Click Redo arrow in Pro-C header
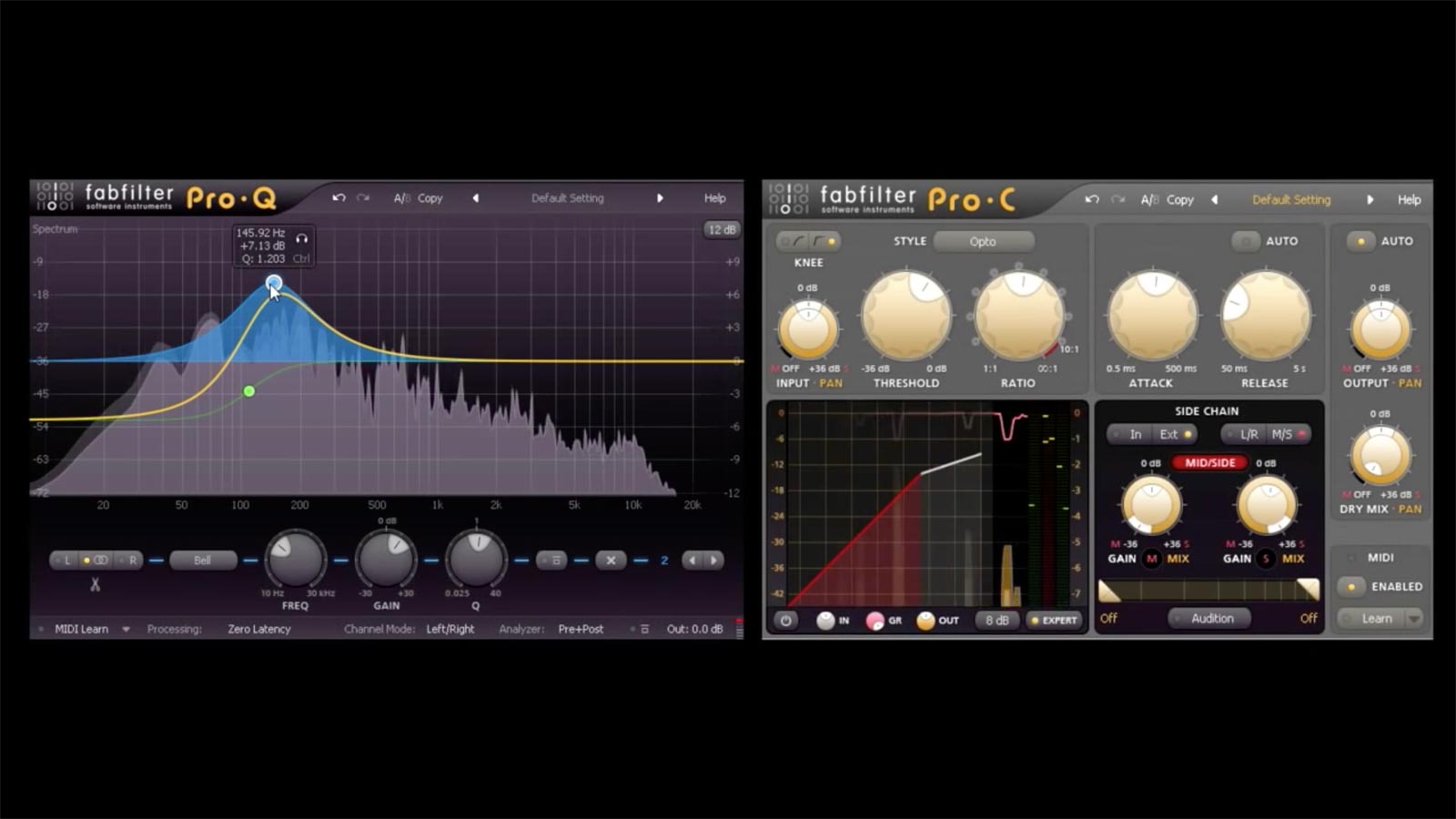This screenshot has height=819, width=1456. click(1117, 199)
